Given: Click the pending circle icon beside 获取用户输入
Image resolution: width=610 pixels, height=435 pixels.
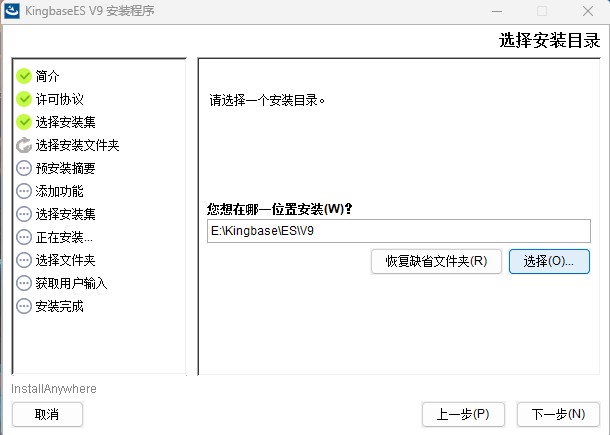Looking at the screenshot, I should tap(24, 283).
